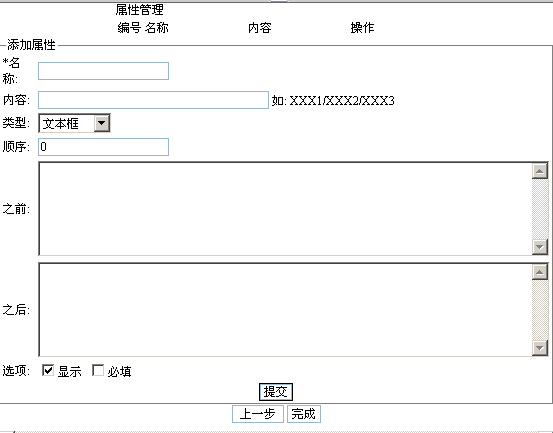Click inside the 之后 text area
Screen dimensions: 553x433
[285, 310]
